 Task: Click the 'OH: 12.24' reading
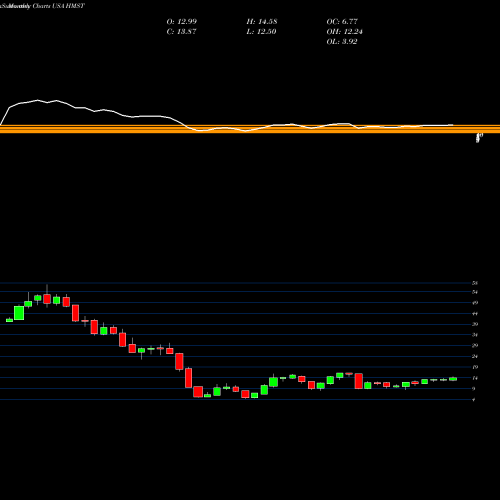click(x=344, y=31)
